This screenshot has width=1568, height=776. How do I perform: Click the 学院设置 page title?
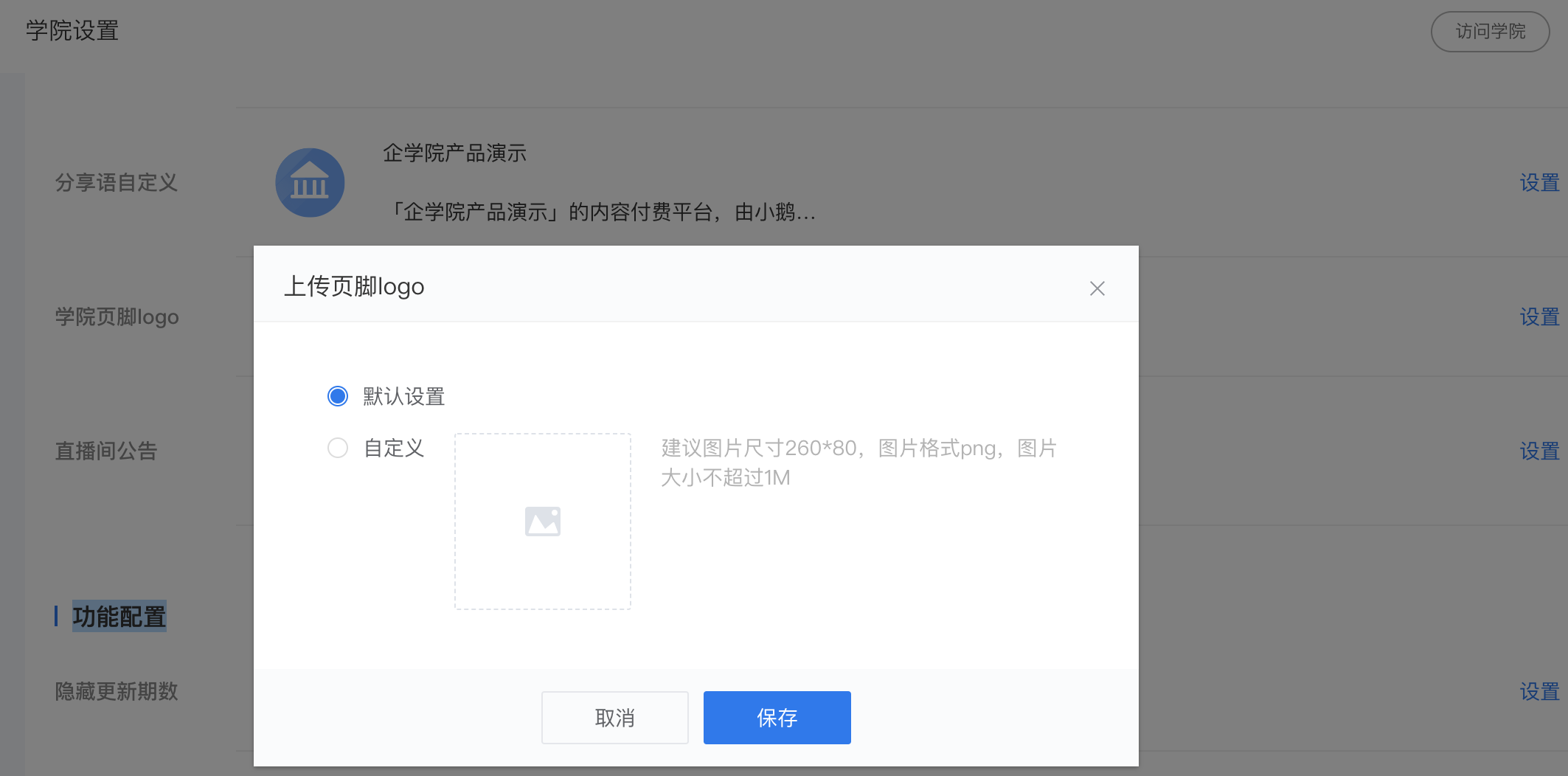pyautogui.click(x=72, y=31)
